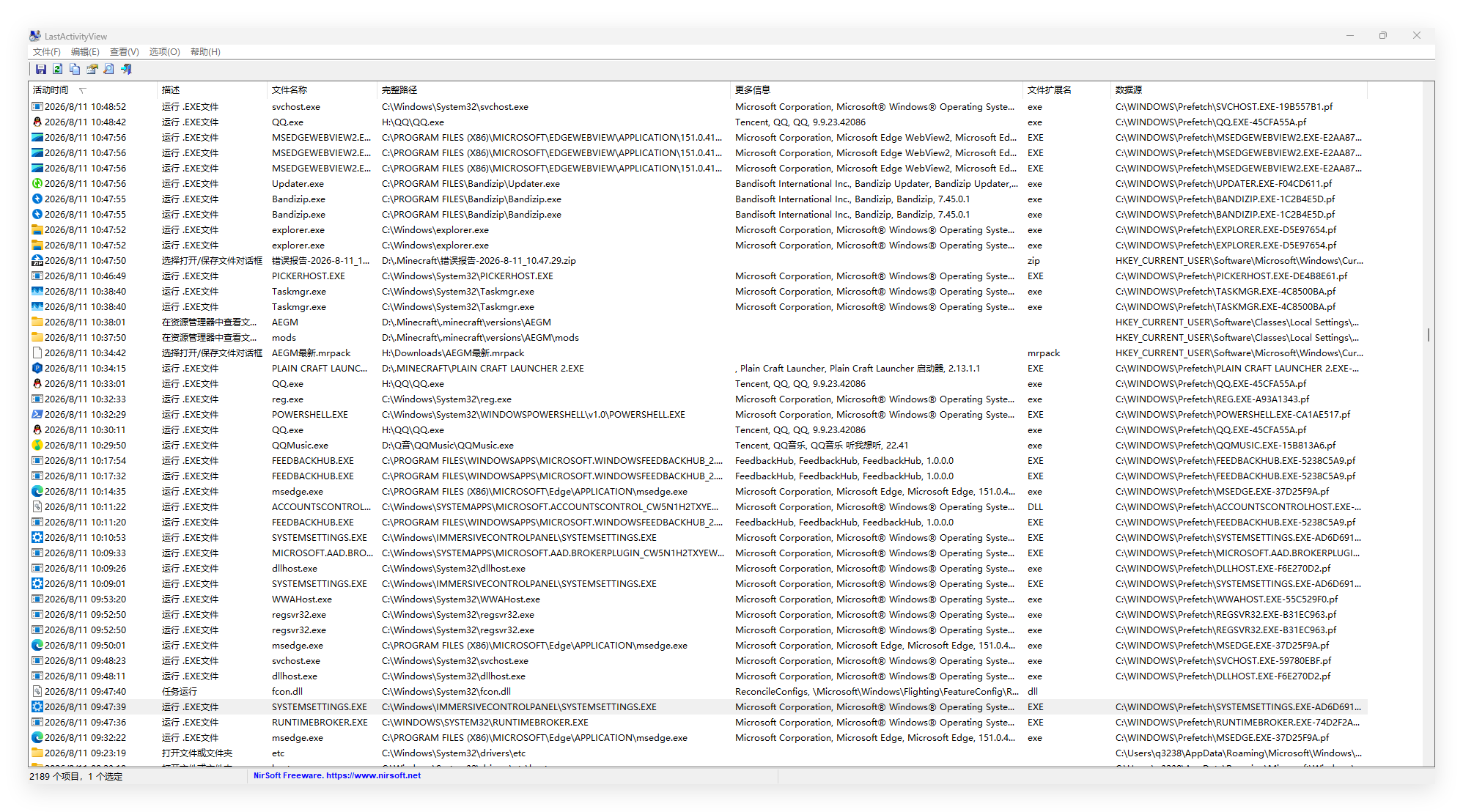The height and width of the screenshot is (812, 1463).
Task: Click the settings gear icon in 10:10:53 row
Action: [37, 538]
